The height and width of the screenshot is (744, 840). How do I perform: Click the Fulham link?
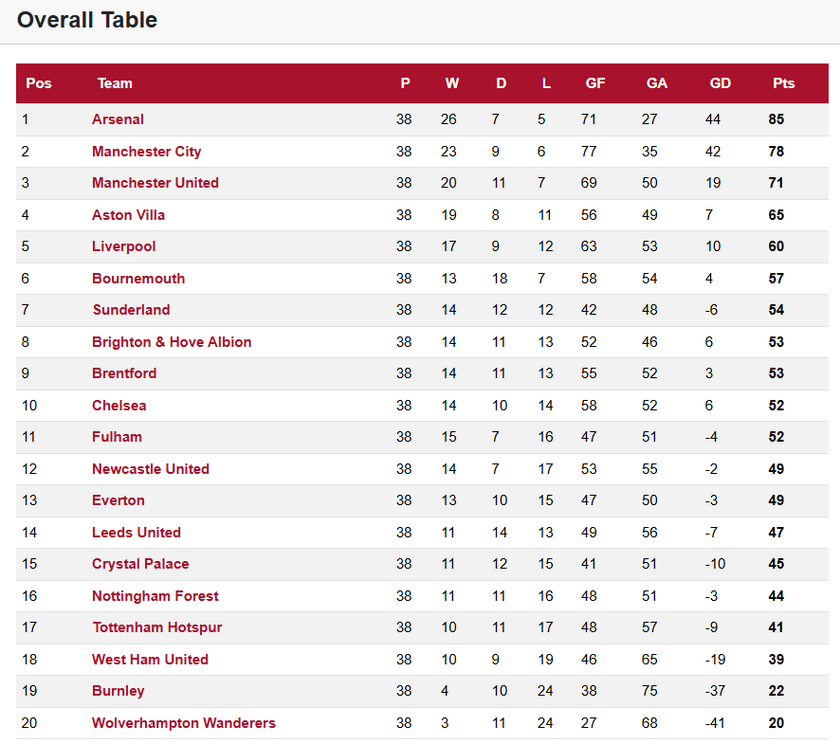[117, 437]
